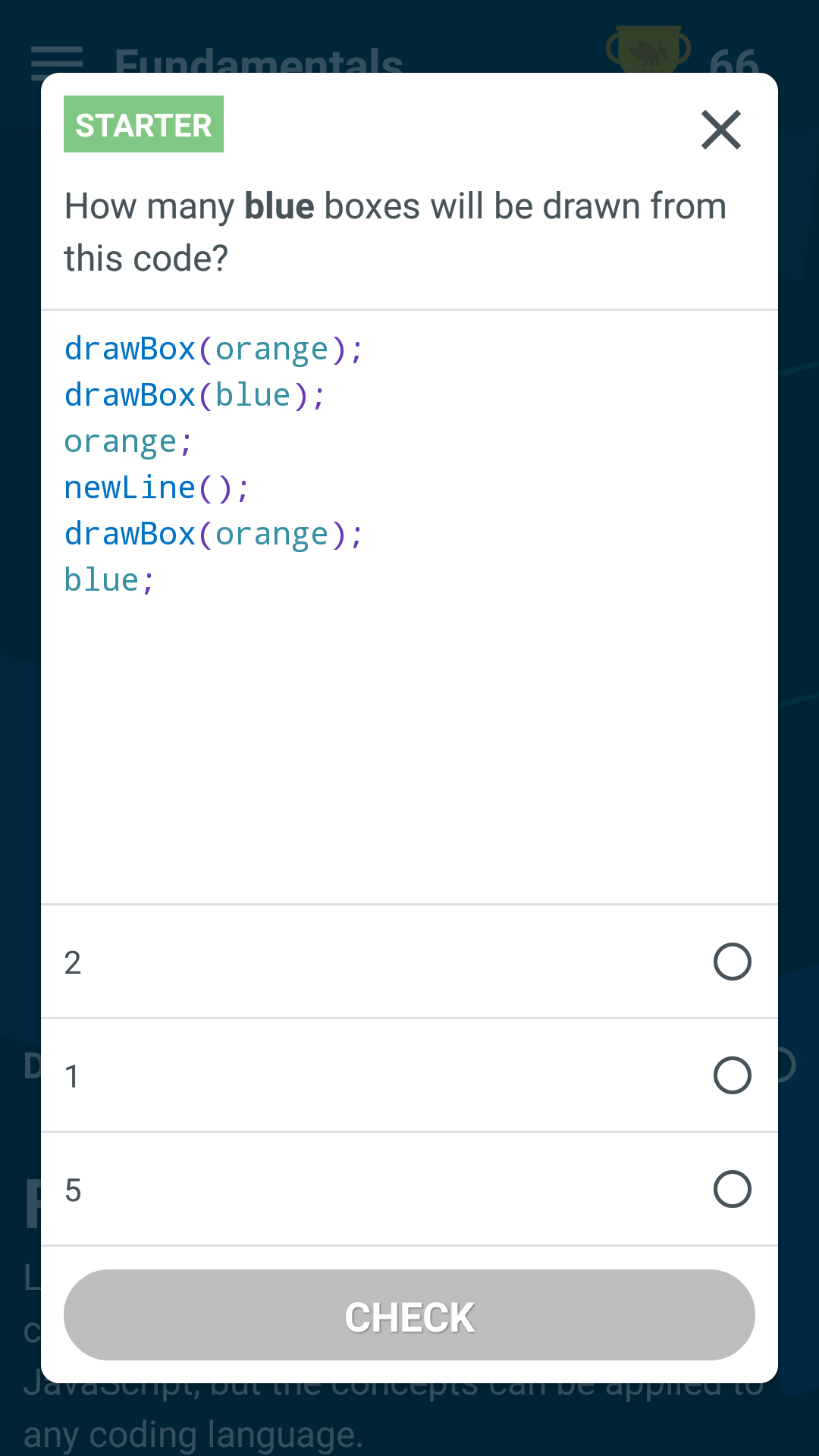This screenshot has width=819, height=1456.
Task: Tap the newLine(); code line
Action: [157, 488]
